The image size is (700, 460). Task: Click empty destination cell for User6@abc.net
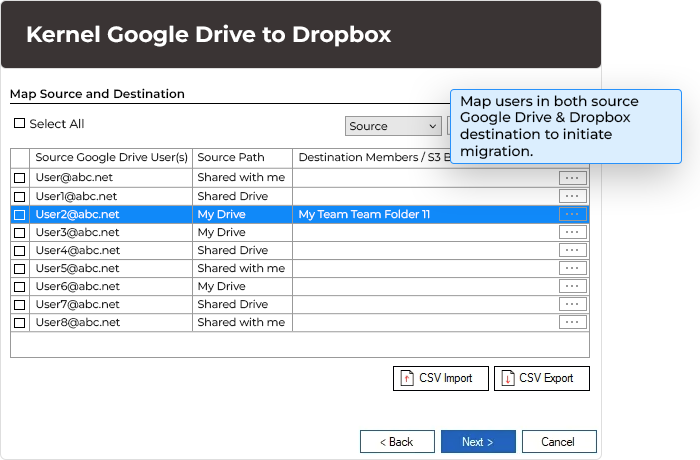click(425, 286)
